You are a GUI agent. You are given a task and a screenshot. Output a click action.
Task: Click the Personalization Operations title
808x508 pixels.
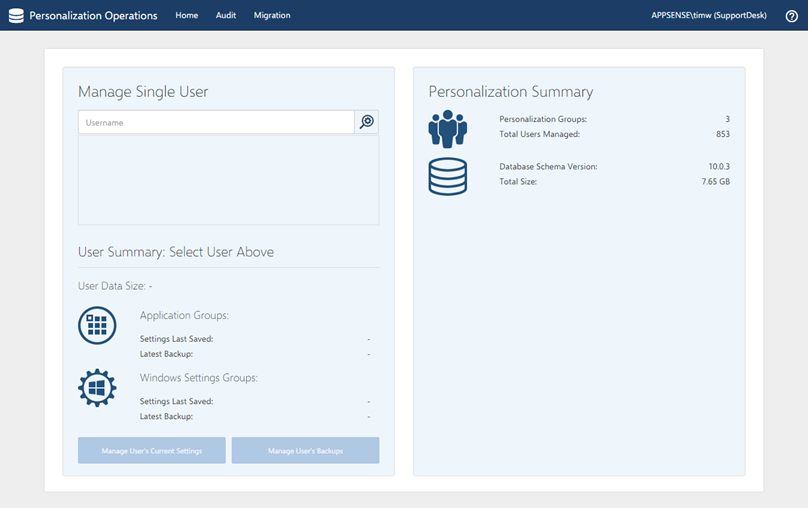[93, 16]
